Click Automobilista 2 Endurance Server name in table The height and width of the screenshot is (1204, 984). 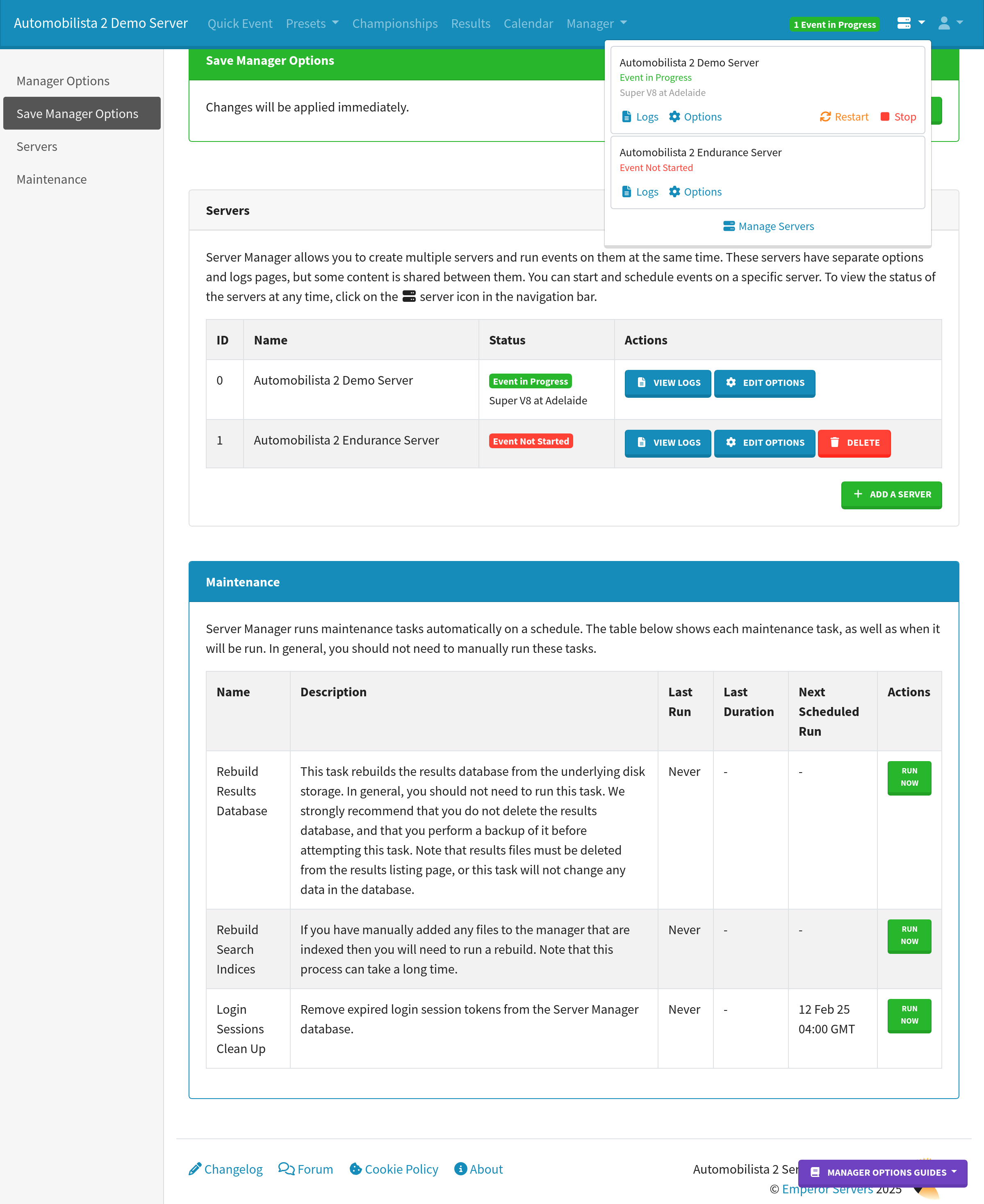coord(346,440)
